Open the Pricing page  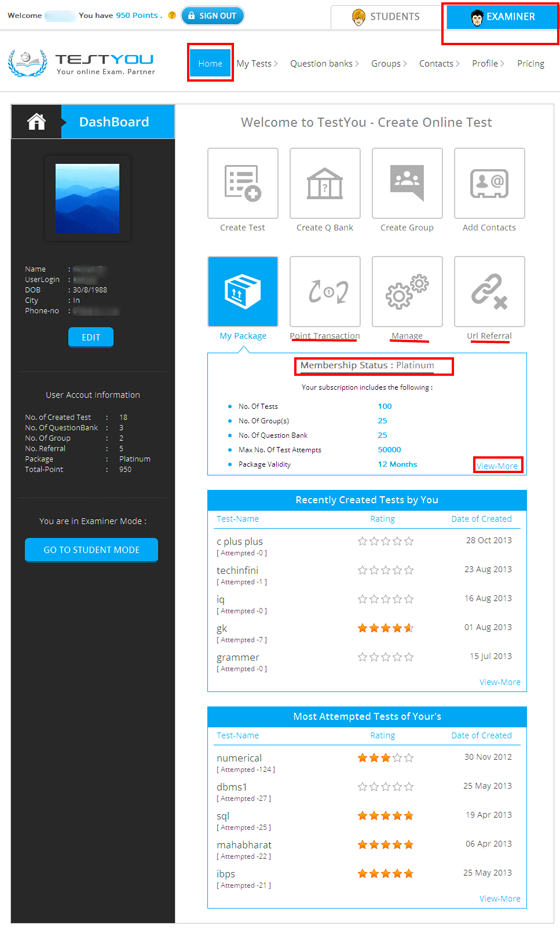click(x=530, y=63)
